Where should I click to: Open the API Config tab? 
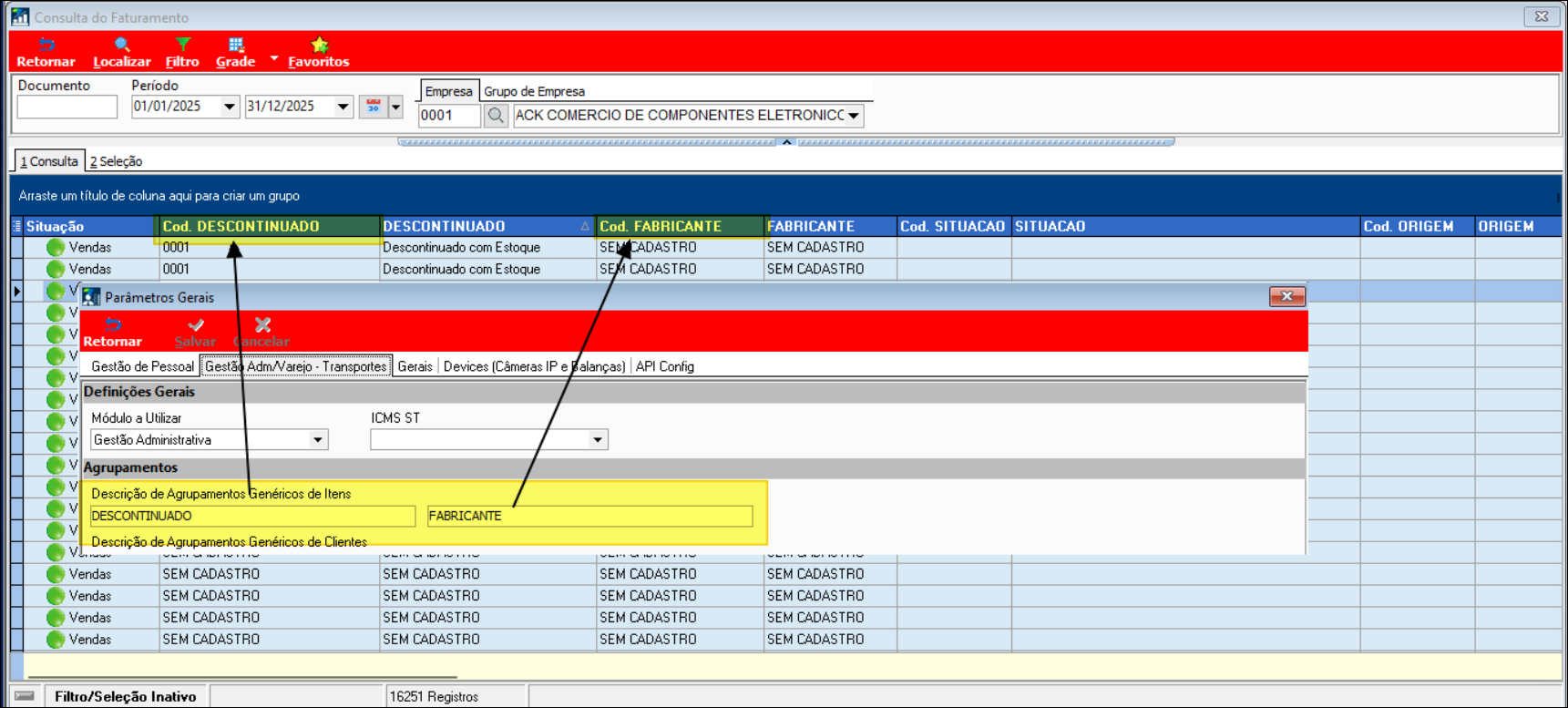(x=664, y=366)
